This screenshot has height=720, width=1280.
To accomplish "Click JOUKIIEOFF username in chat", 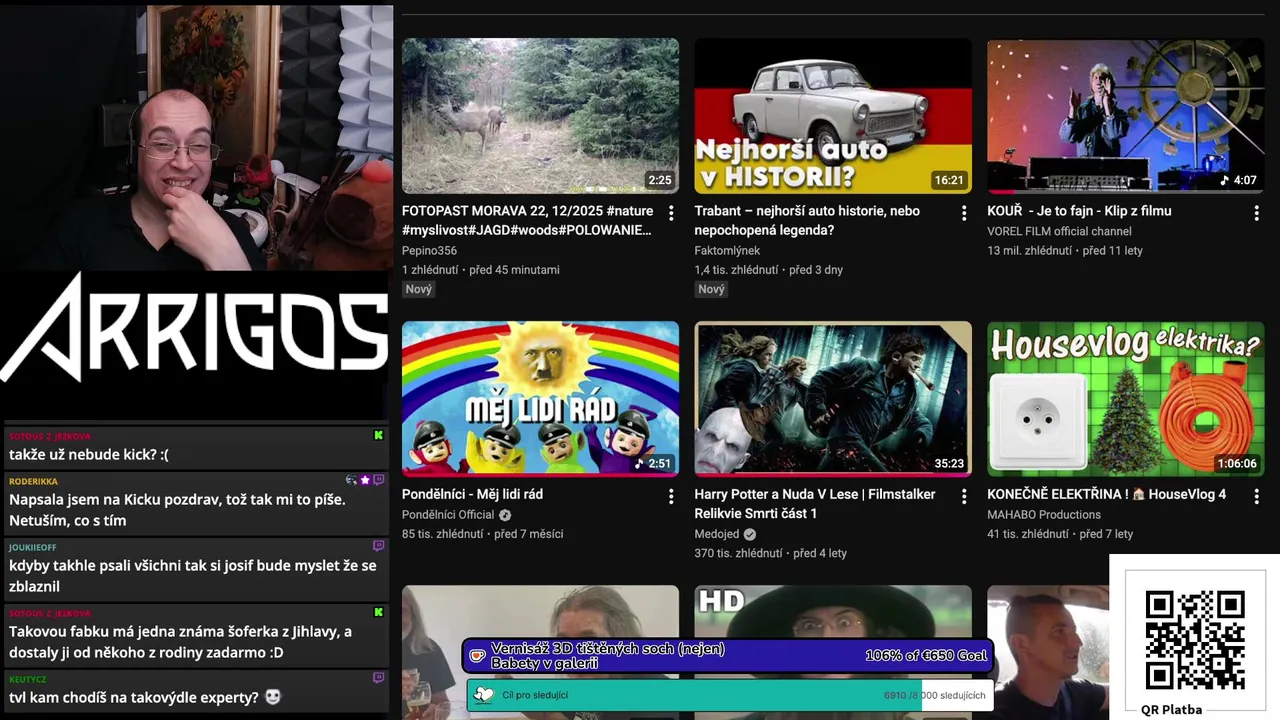I will (32, 547).
